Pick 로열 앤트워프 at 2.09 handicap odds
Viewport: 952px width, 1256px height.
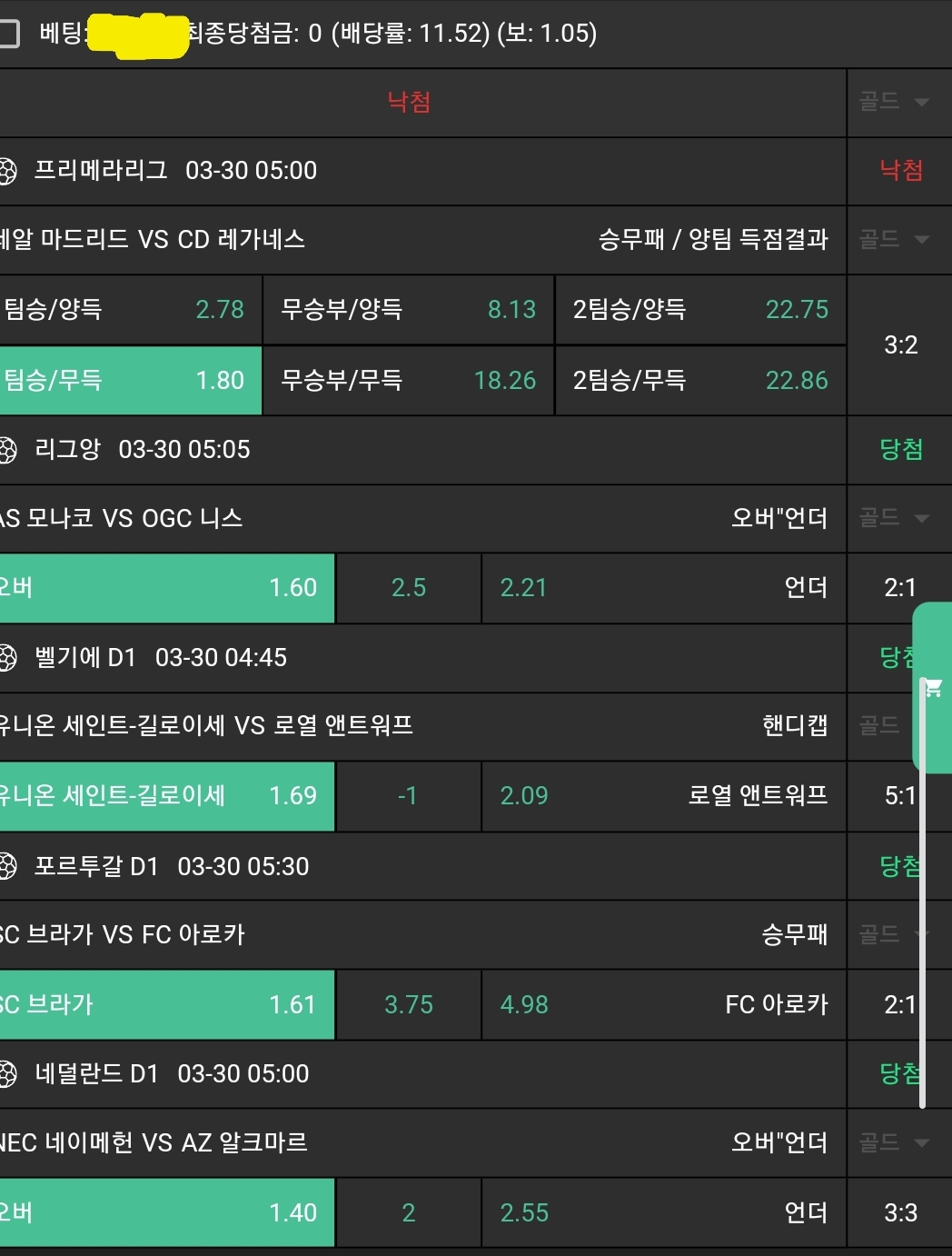[663, 796]
